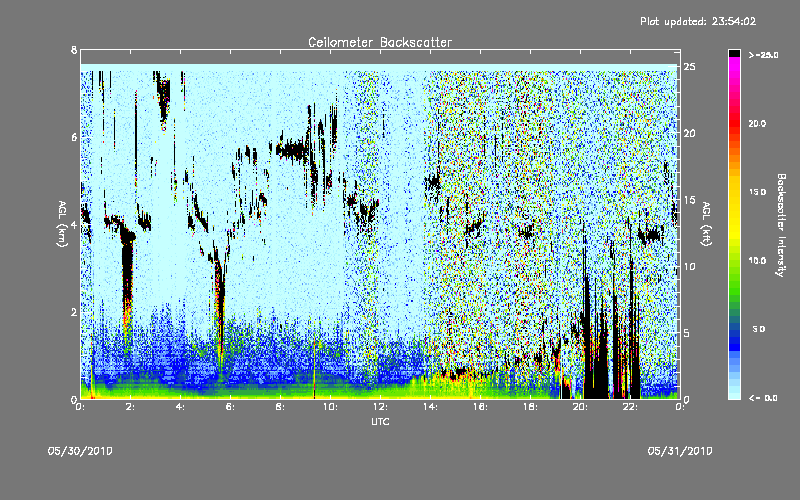This screenshot has height=500, width=800.
Task: Select the 'Backscatter Intensity' colorbar label
Action: coord(781,225)
